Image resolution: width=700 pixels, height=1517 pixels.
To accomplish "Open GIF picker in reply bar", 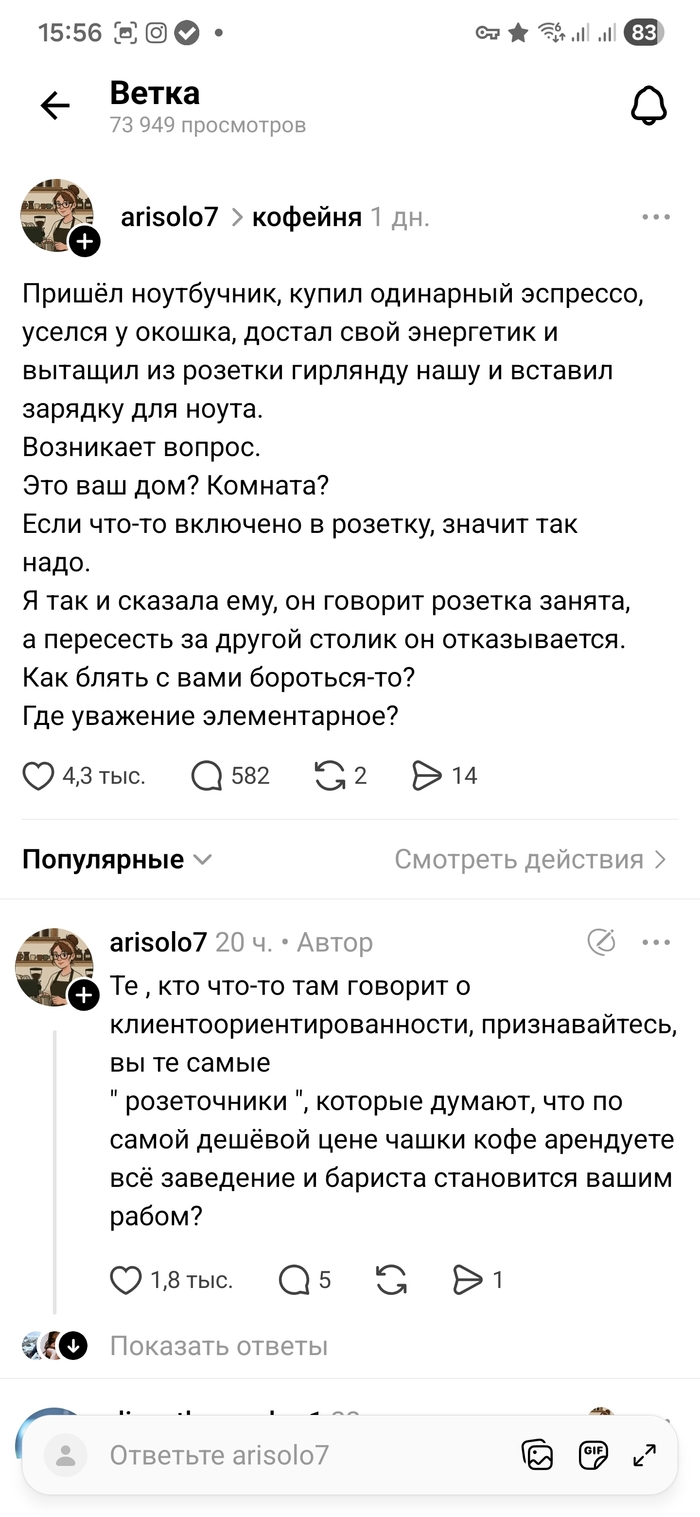I will [592, 1455].
